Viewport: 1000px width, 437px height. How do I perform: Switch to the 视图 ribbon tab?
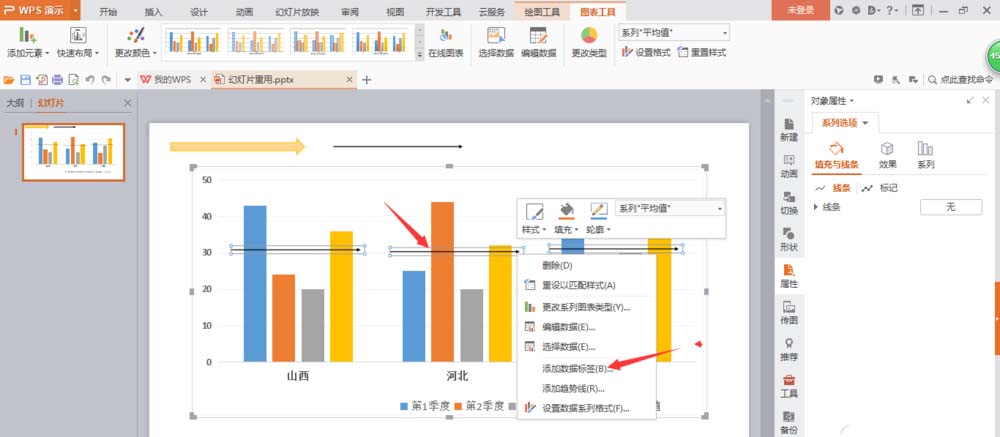pyautogui.click(x=395, y=11)
